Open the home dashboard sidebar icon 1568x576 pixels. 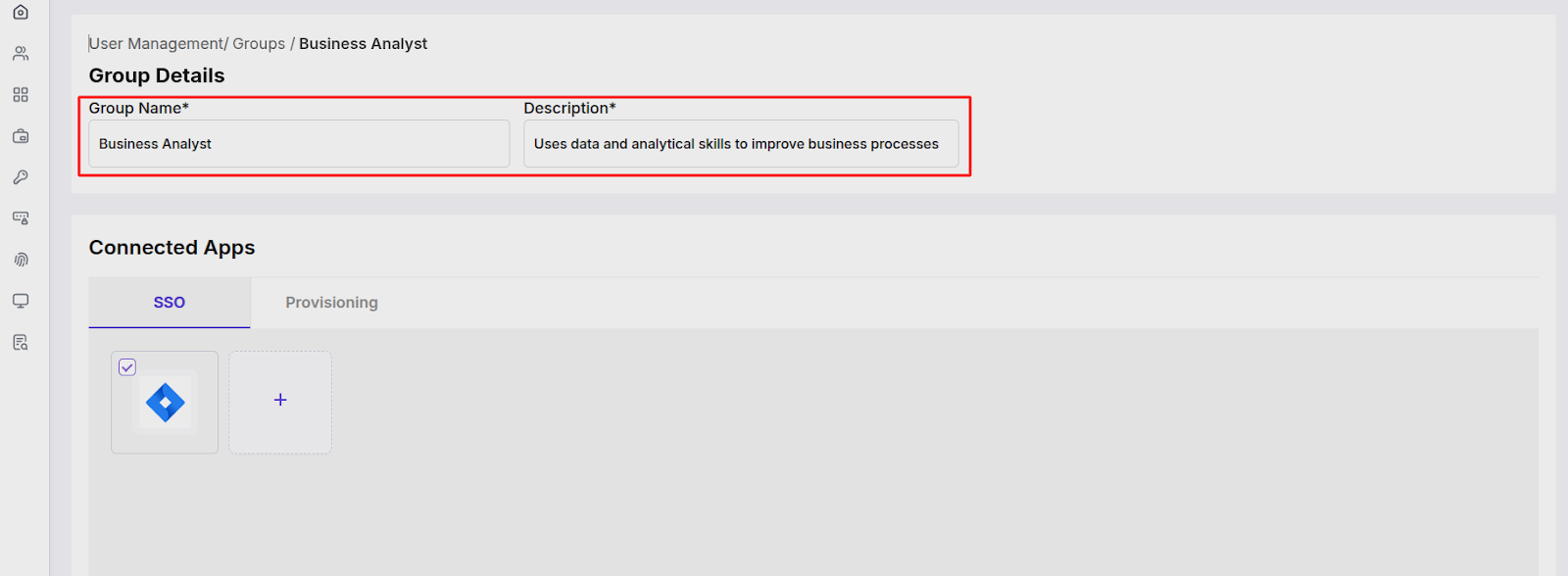tap(20, 12)
